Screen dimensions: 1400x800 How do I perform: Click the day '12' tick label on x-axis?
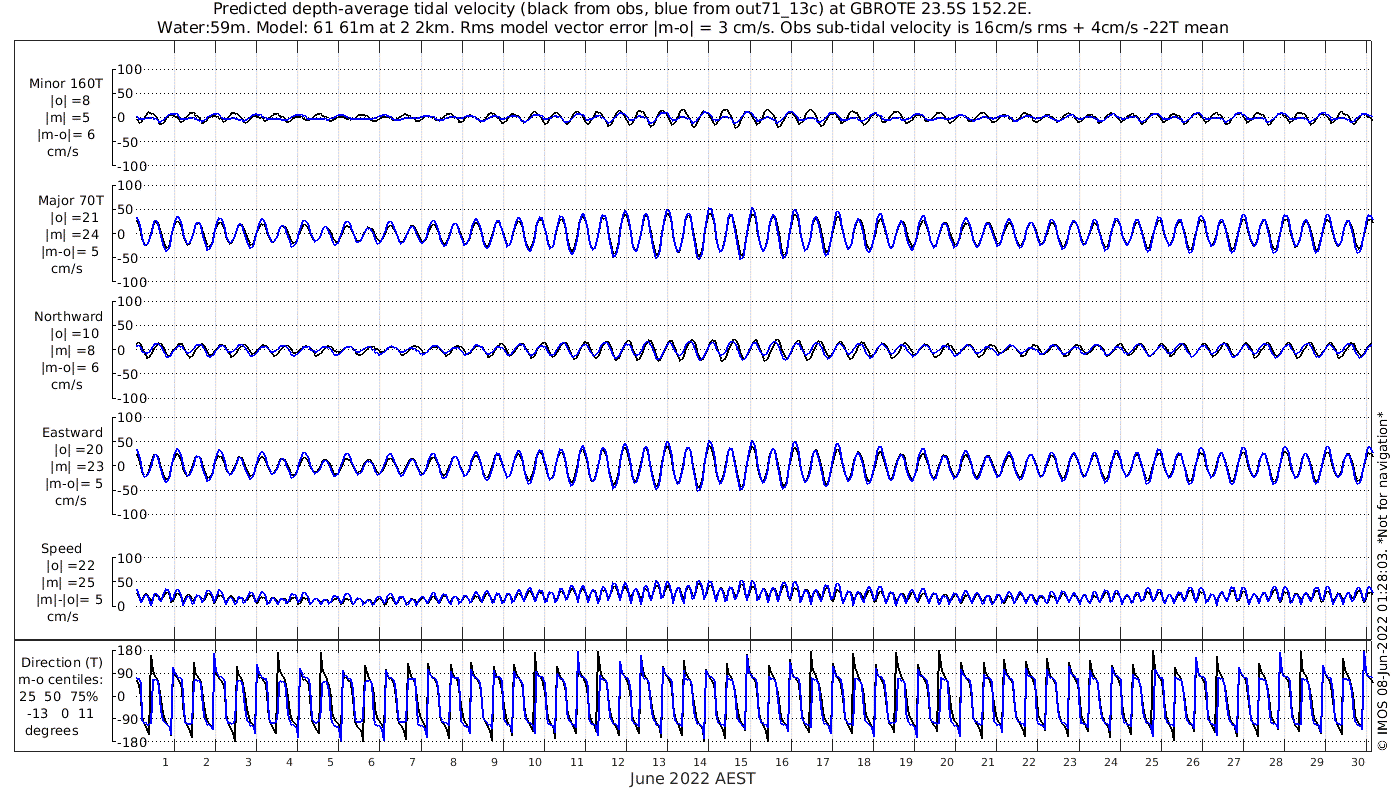(618, 762)
